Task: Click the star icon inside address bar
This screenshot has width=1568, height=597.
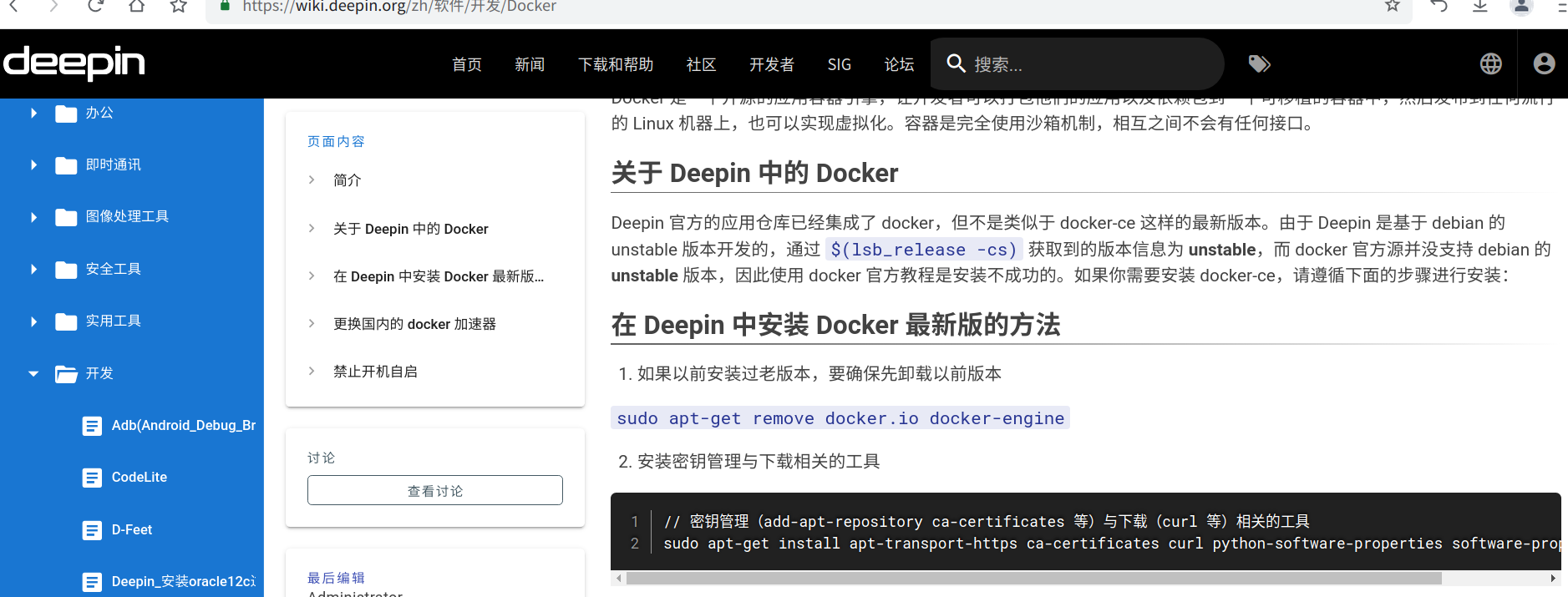Action: [1392, 6]
